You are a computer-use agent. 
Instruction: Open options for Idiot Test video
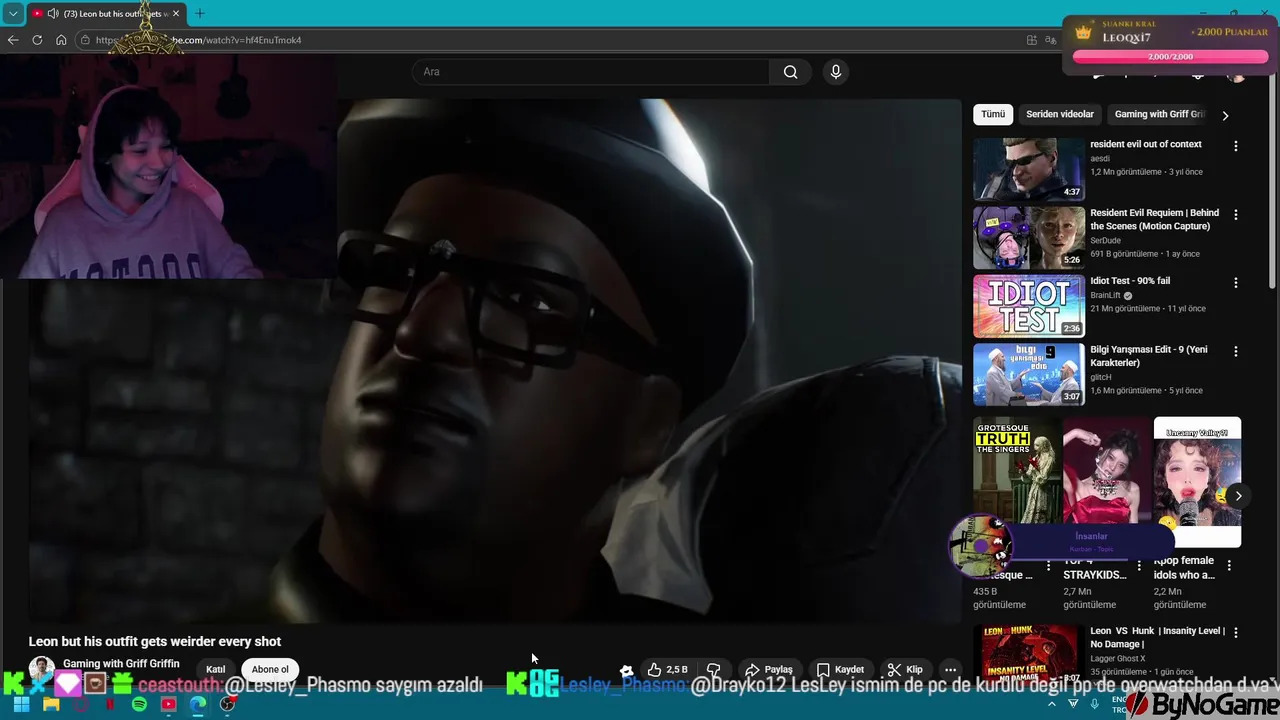tap(1235, 283)
